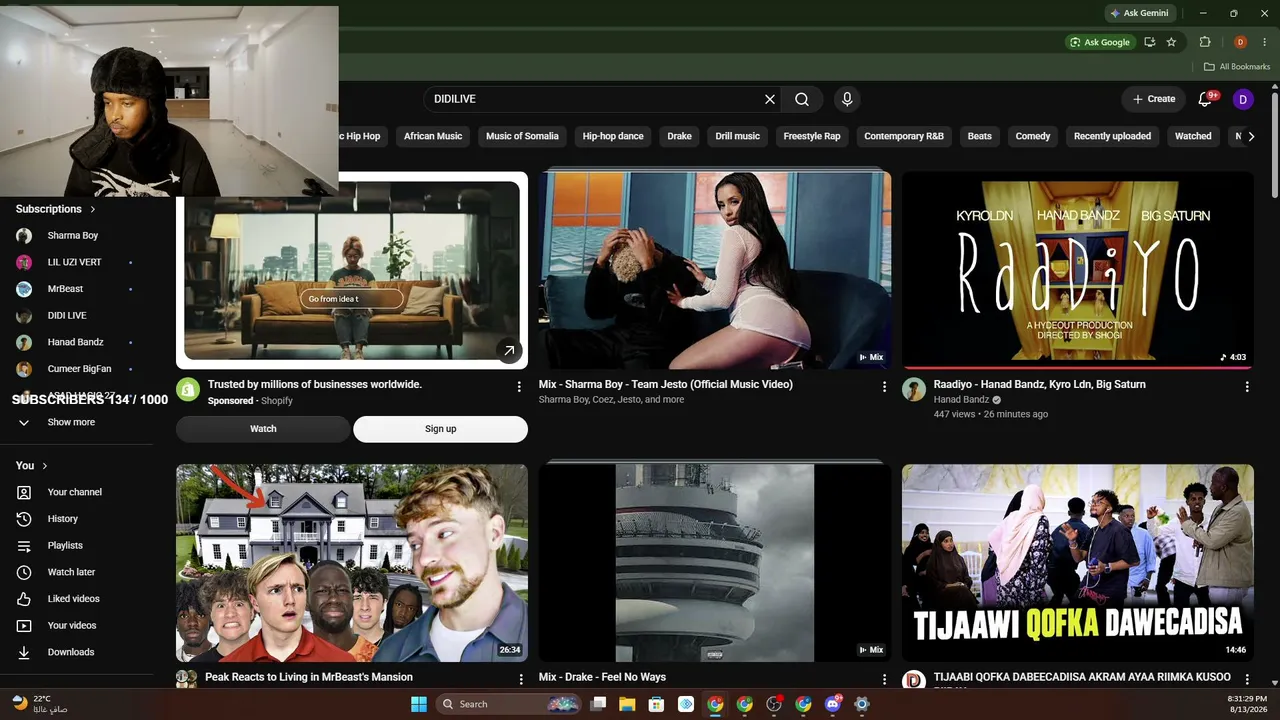Open Hanad Bandz channel name under Raadiyo

[x=961, y=400]
